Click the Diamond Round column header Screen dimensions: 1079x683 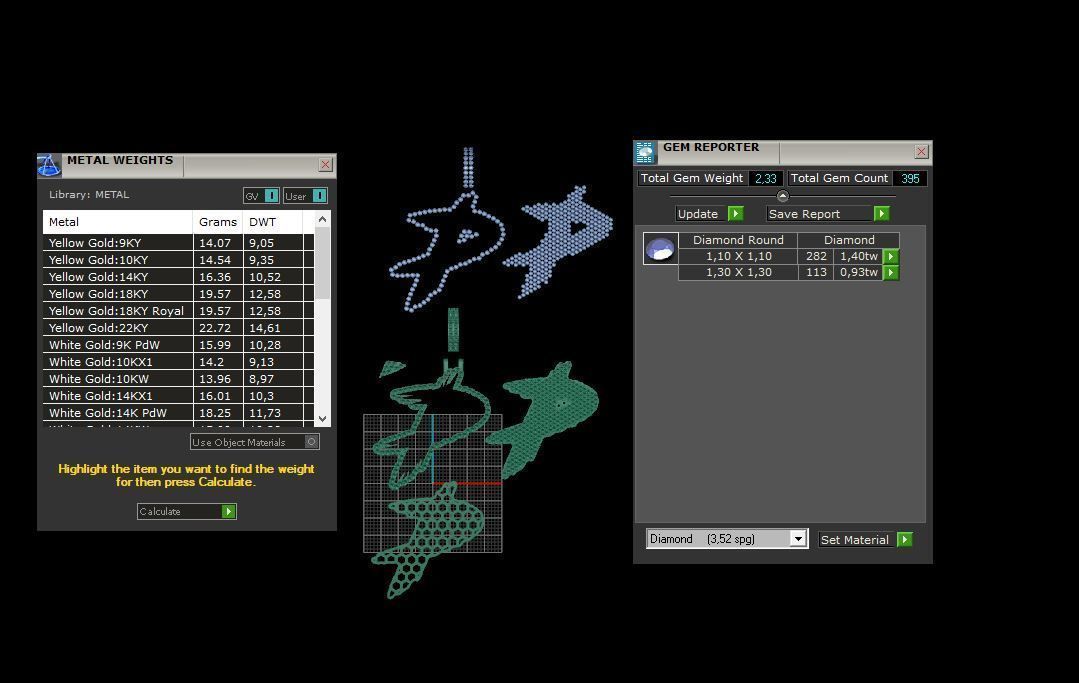coord(738,240)
